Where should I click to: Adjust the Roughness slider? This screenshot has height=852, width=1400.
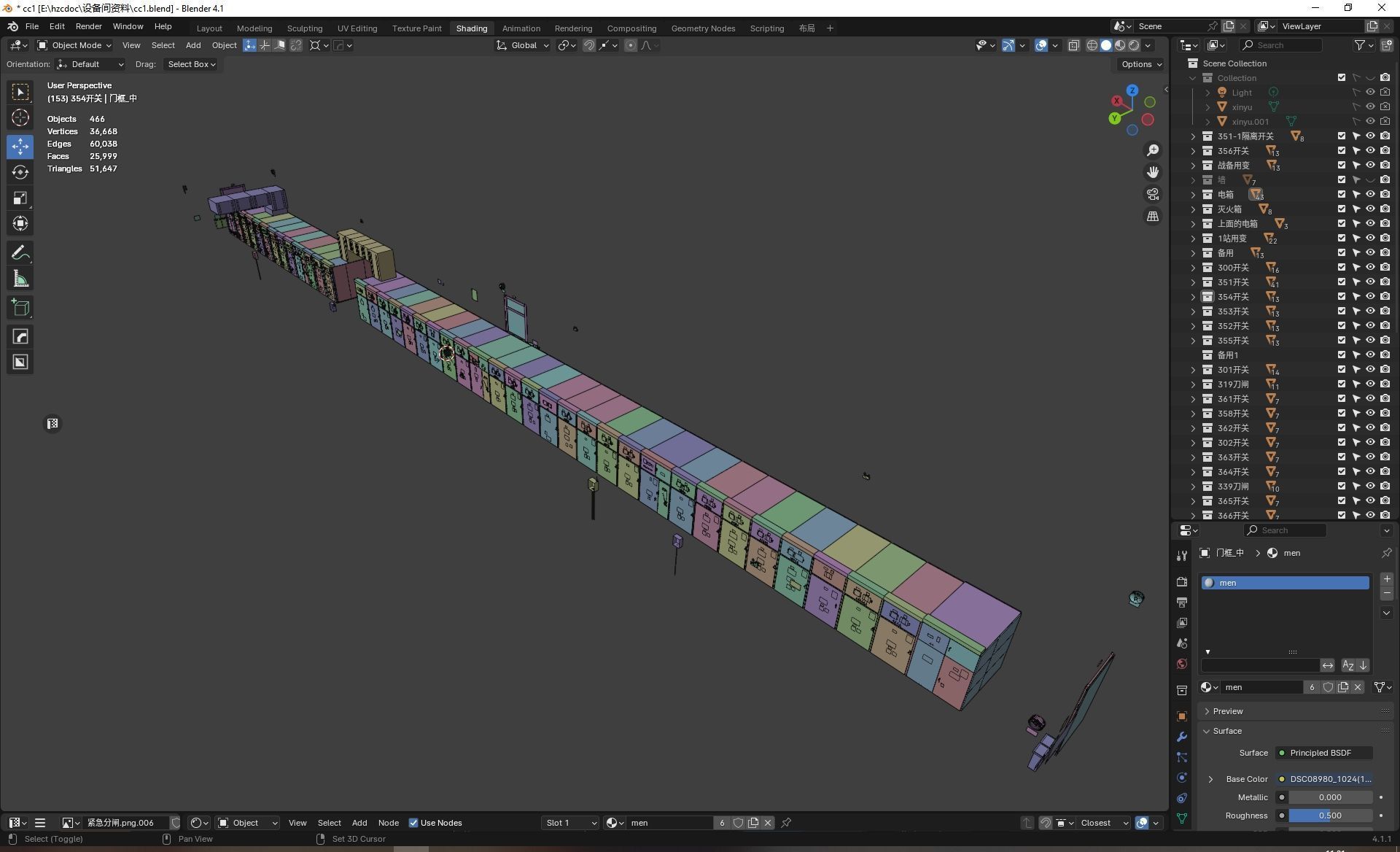[x=1329, y=816]
